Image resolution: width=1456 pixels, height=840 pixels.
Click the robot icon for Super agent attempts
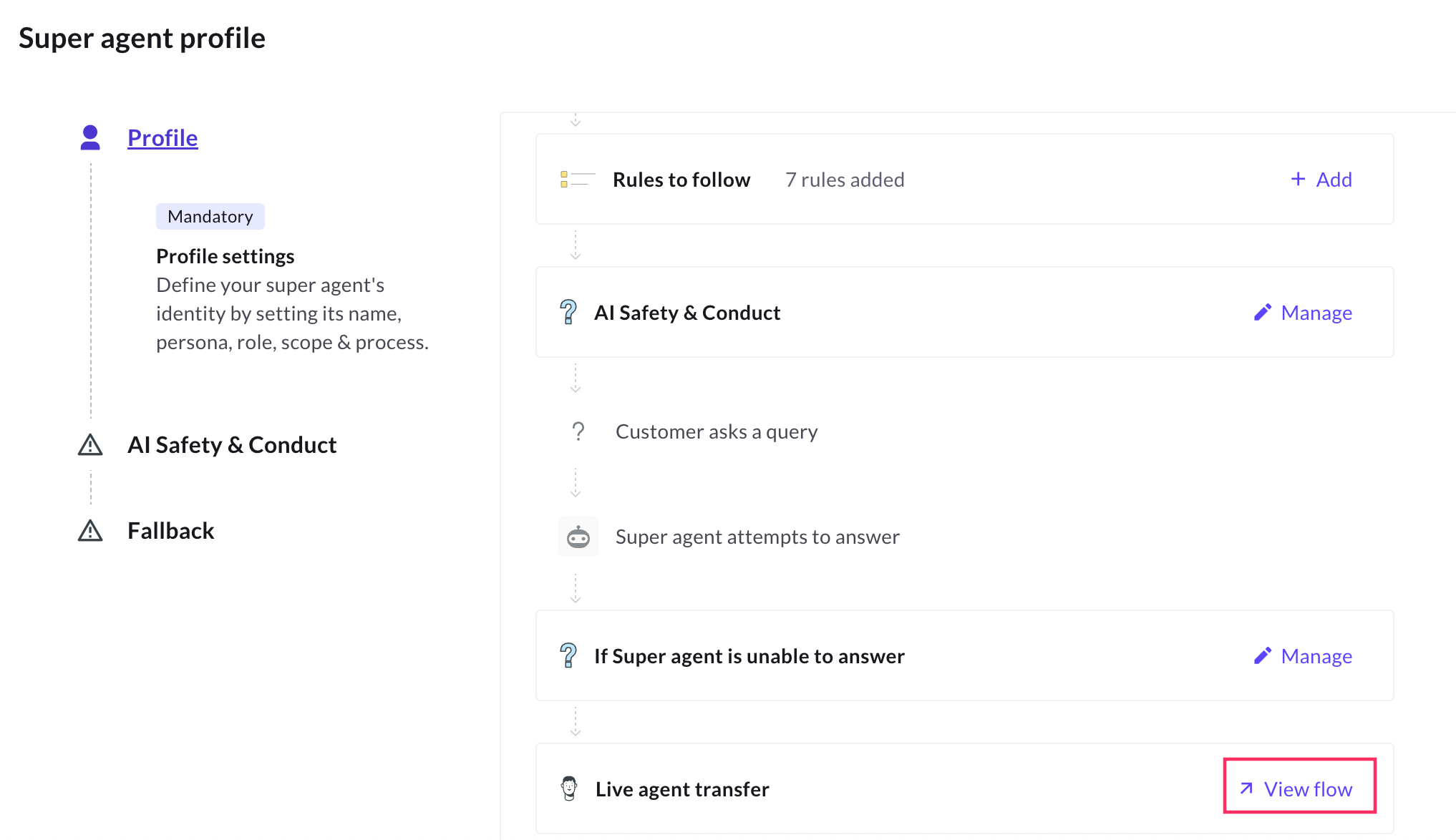coord(578,537)
